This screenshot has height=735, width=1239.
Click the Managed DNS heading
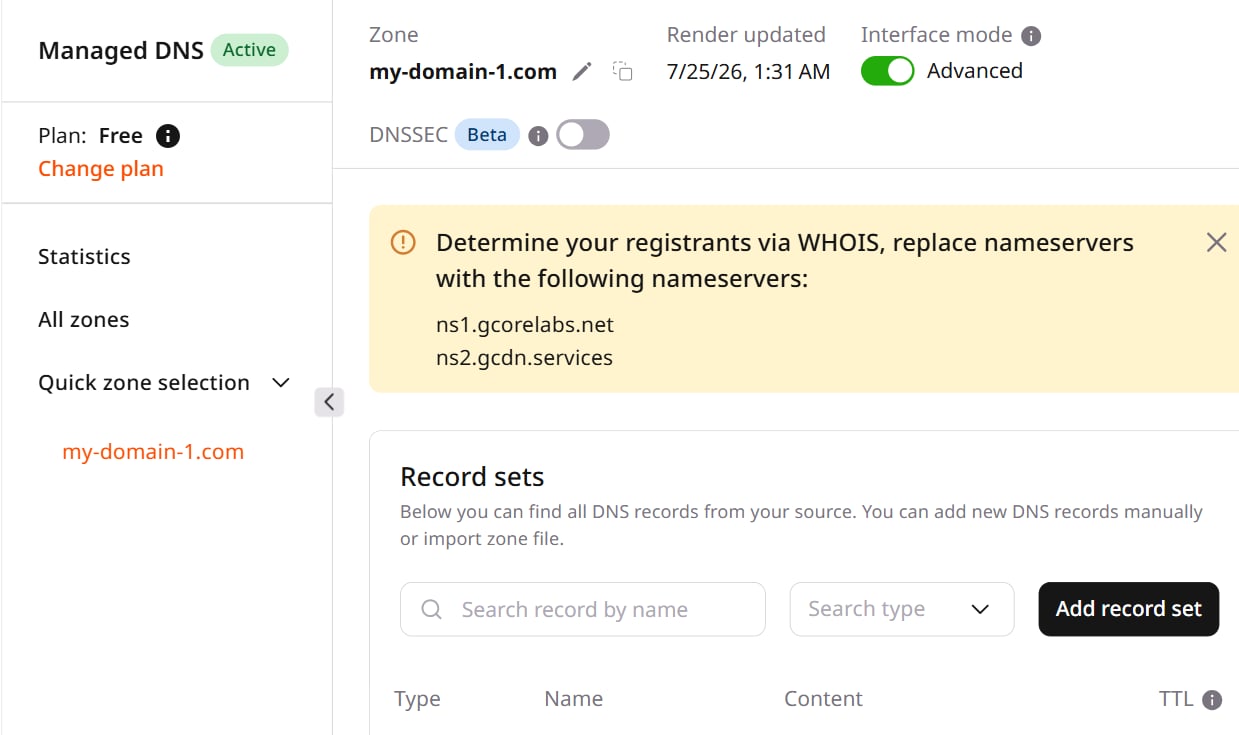tap(121, 50)
